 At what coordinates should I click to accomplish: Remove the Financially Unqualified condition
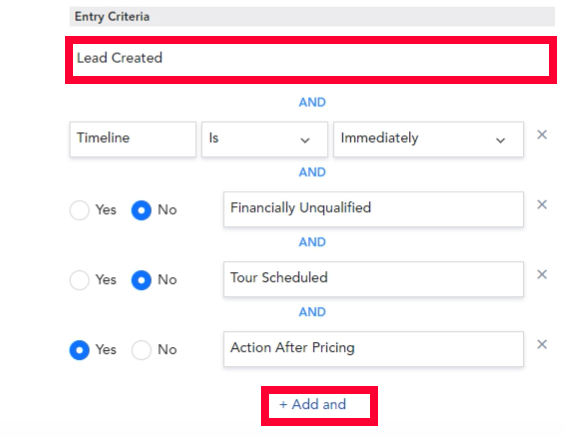click(x=542, y=205)
